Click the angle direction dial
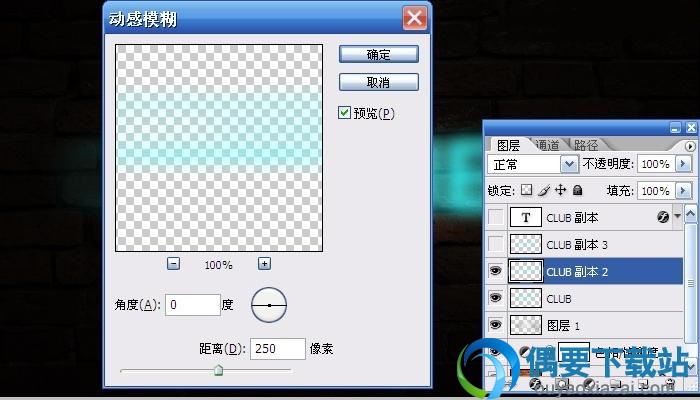Image resolution: width=700 pixels, height=400 pixels. (269, 305)
